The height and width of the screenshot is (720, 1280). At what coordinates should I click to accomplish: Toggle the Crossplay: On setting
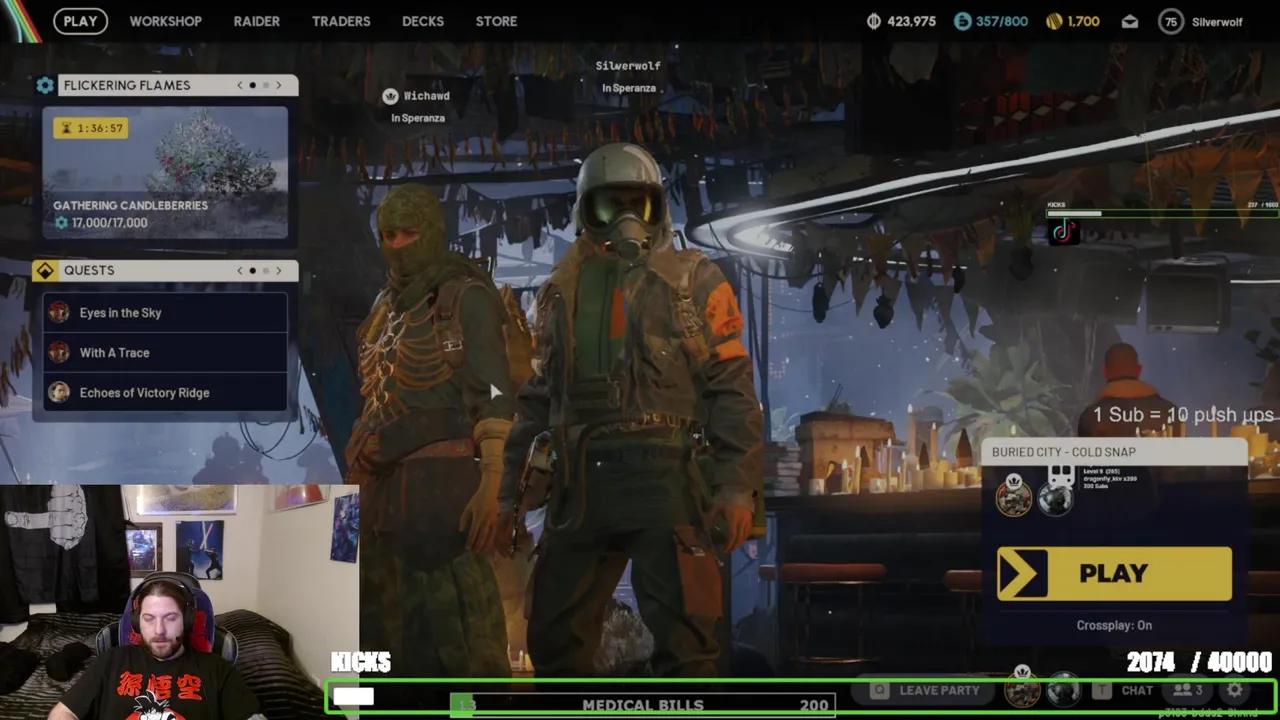click(x=1114, y=625)
